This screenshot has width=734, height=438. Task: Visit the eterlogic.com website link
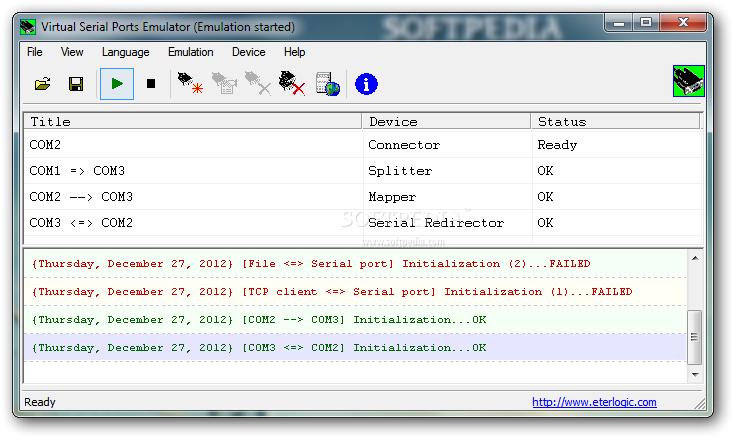[594, 402]
